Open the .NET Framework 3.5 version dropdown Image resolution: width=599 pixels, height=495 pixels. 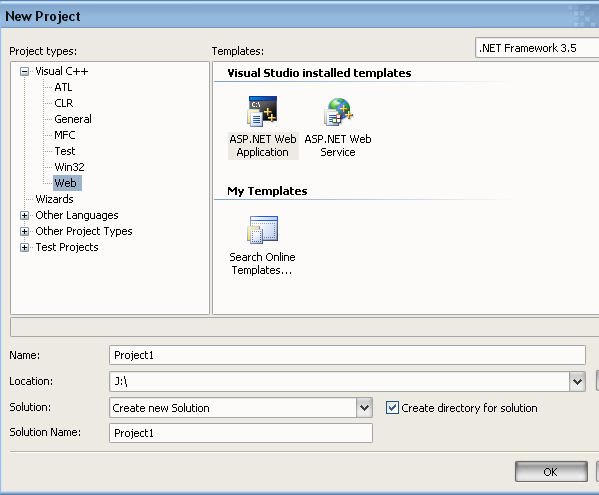tap(537, 48)
